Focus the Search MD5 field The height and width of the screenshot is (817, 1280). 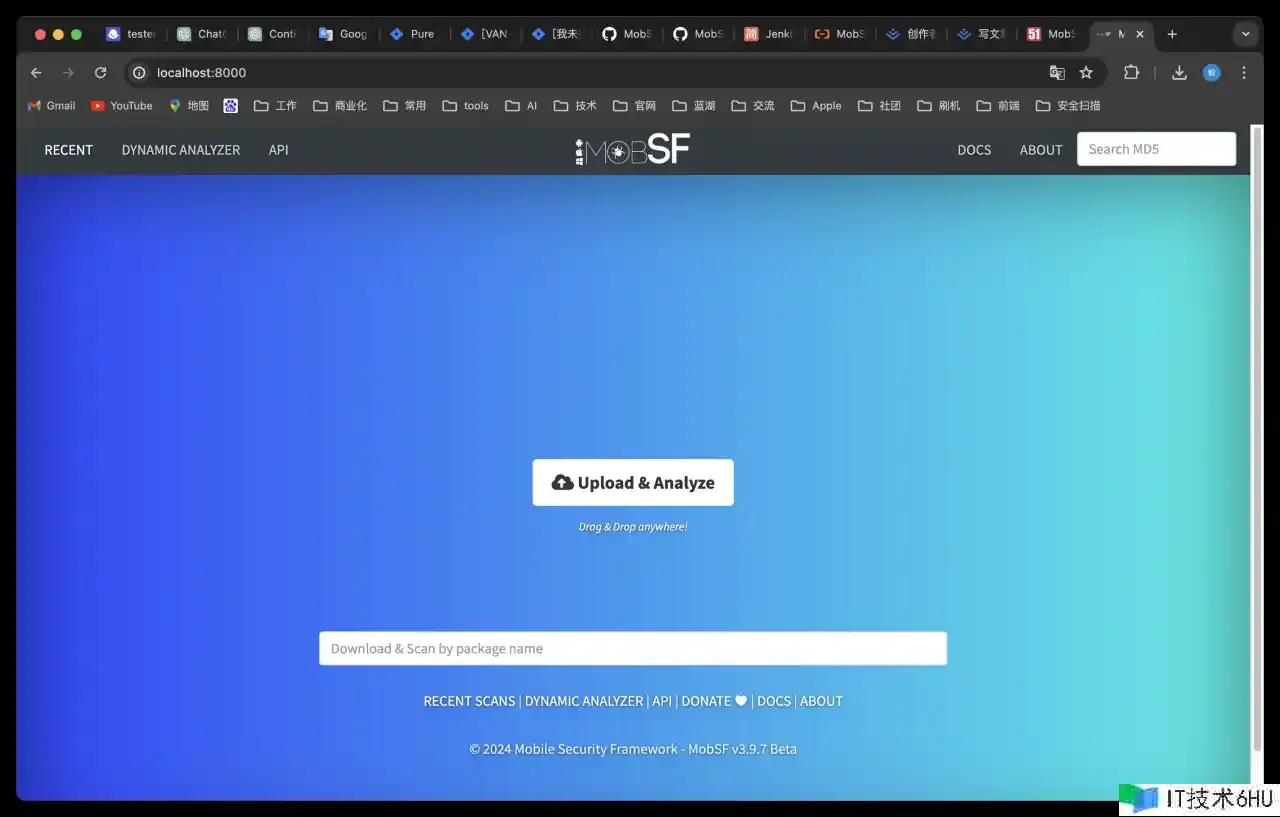1156,149
